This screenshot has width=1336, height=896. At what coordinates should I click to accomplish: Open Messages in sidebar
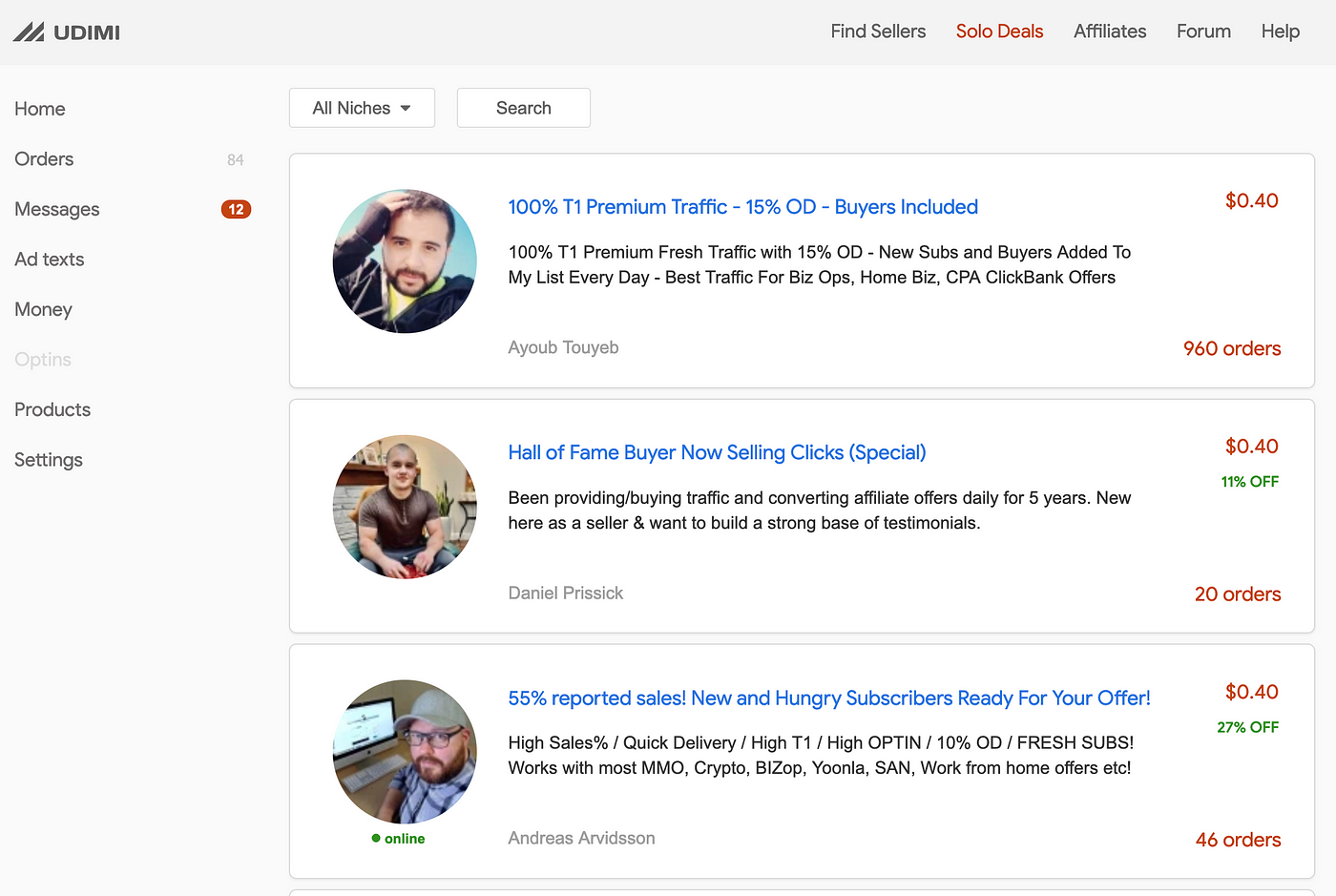click(x=57, y=209)
